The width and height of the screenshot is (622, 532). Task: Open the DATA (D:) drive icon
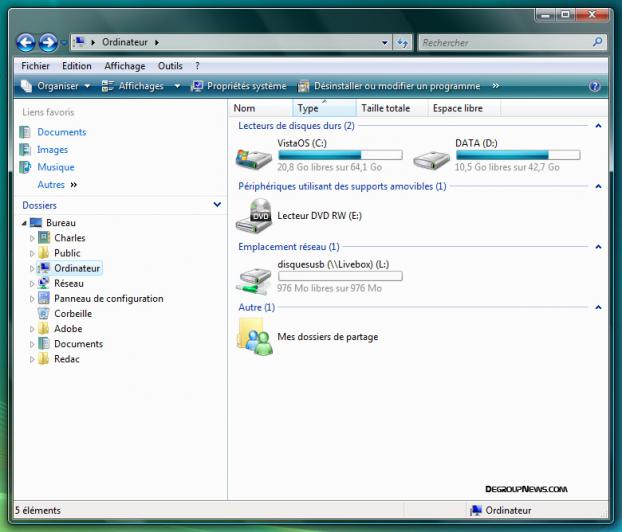432,156
